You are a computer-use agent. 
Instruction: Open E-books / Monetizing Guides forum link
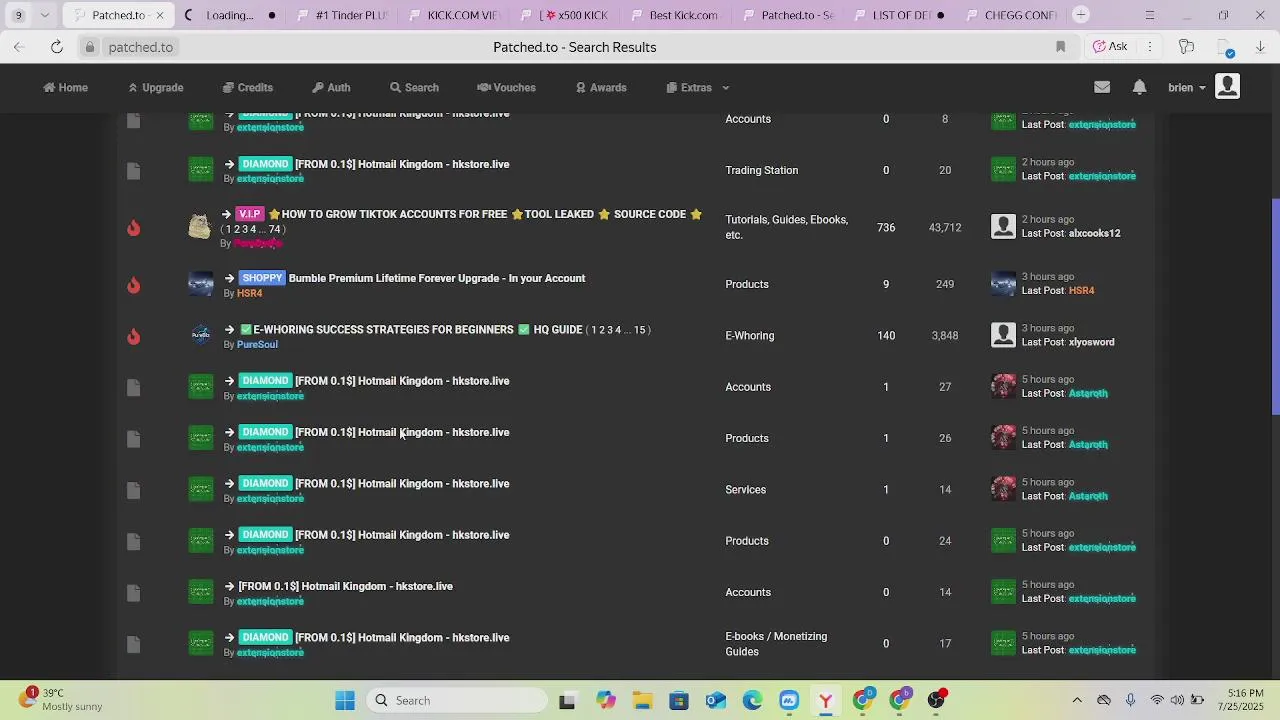(x=776, y=644)
